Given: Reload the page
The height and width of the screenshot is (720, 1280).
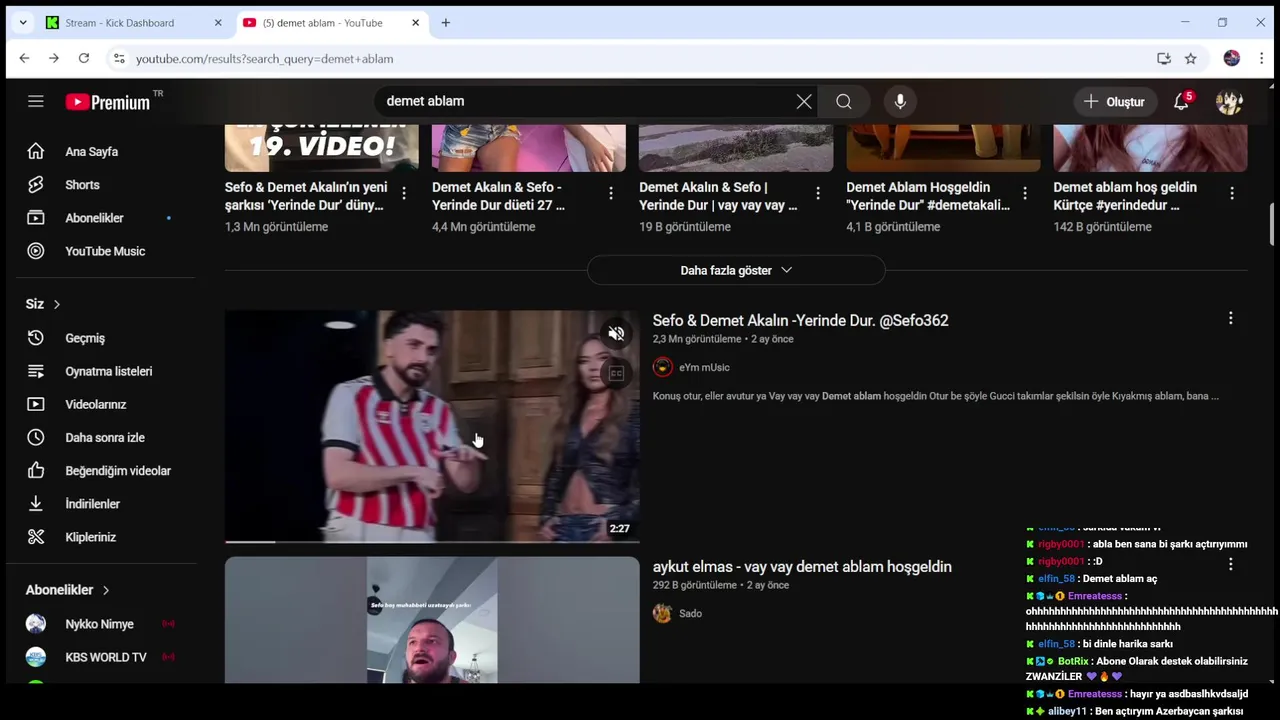Looking at the screenshot, I should (84, 59).
